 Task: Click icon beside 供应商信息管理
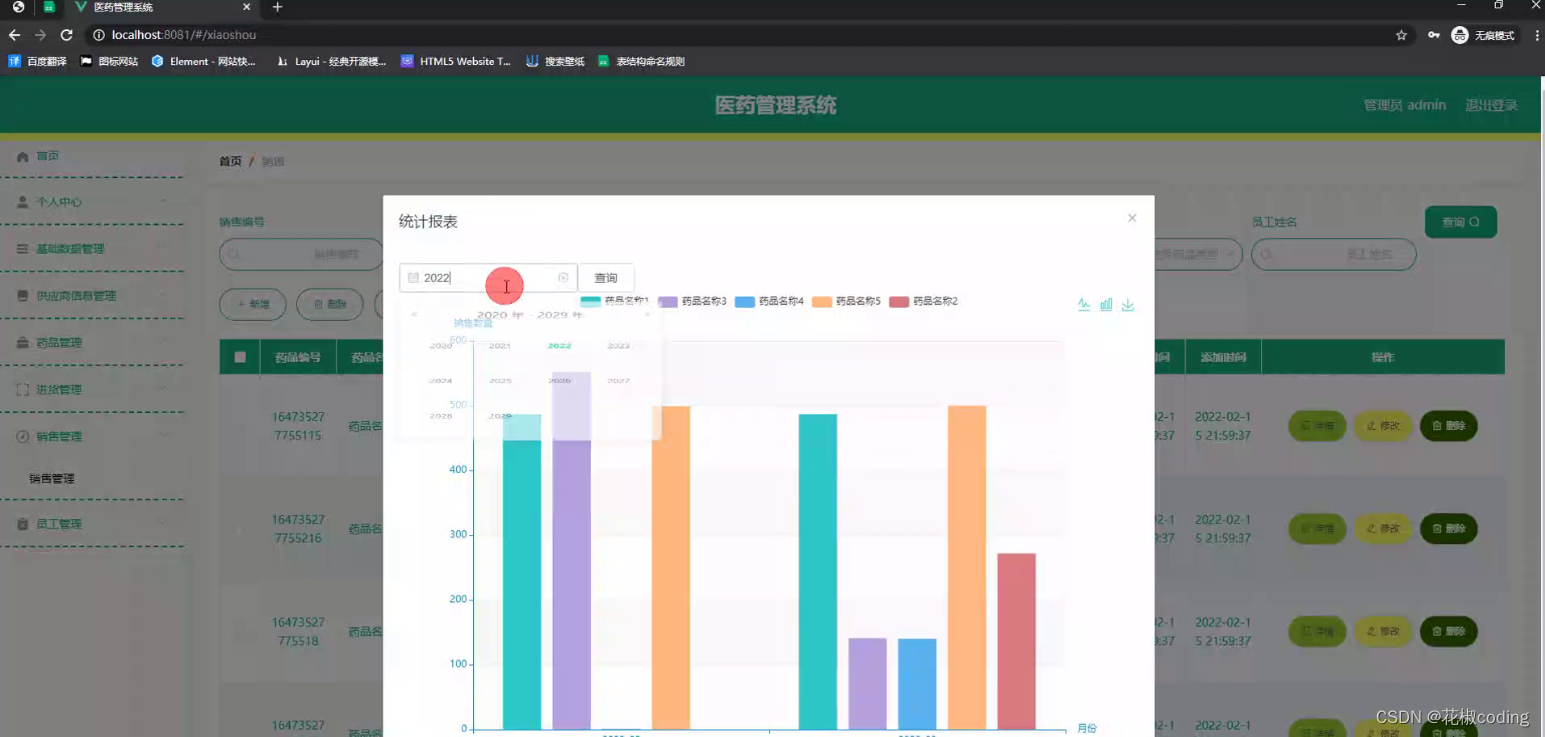(23, 296)
